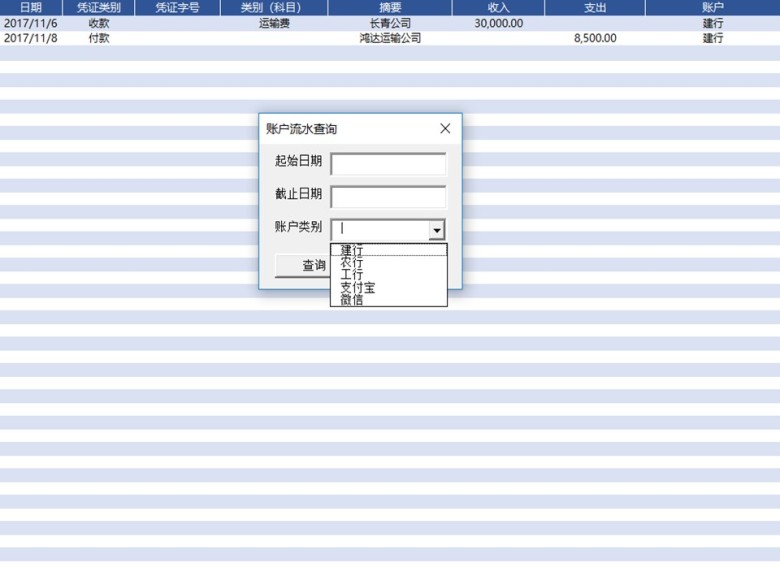Click the 截止日期 input field
Screen dimensions: 780x585
tap(388, 197)
